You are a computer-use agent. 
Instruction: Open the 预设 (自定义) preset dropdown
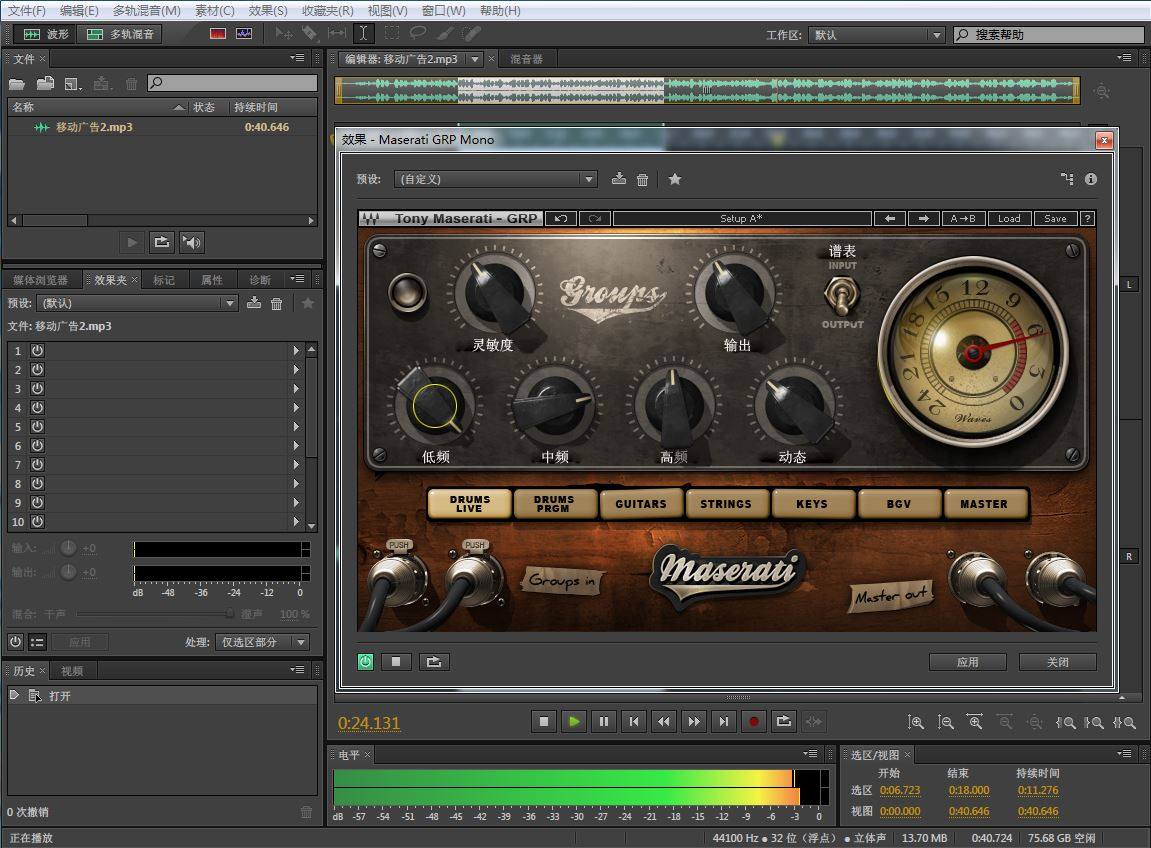coord(495,179)
